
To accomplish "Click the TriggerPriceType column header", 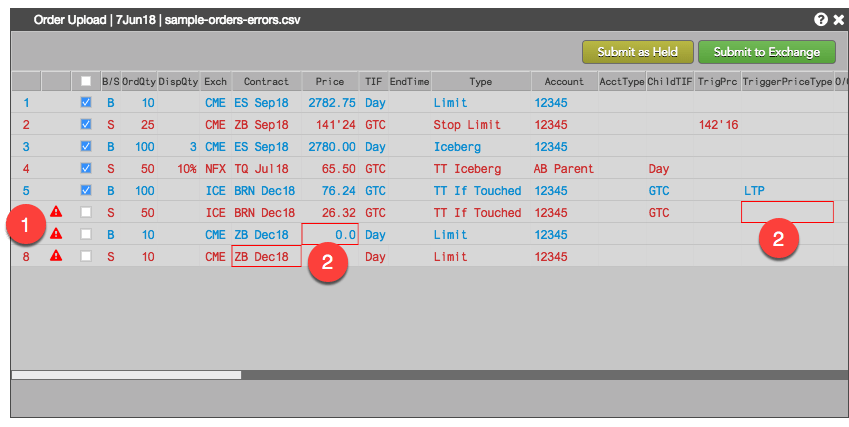I will (x=787, y=82).
